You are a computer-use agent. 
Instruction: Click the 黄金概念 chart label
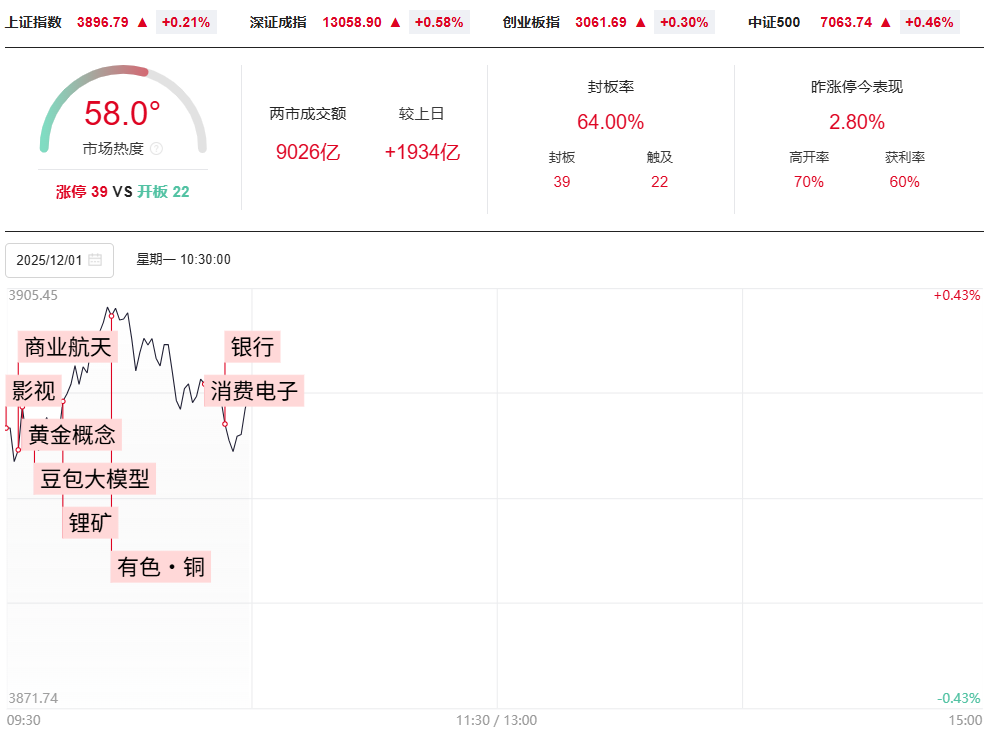[x=71, y=435]
